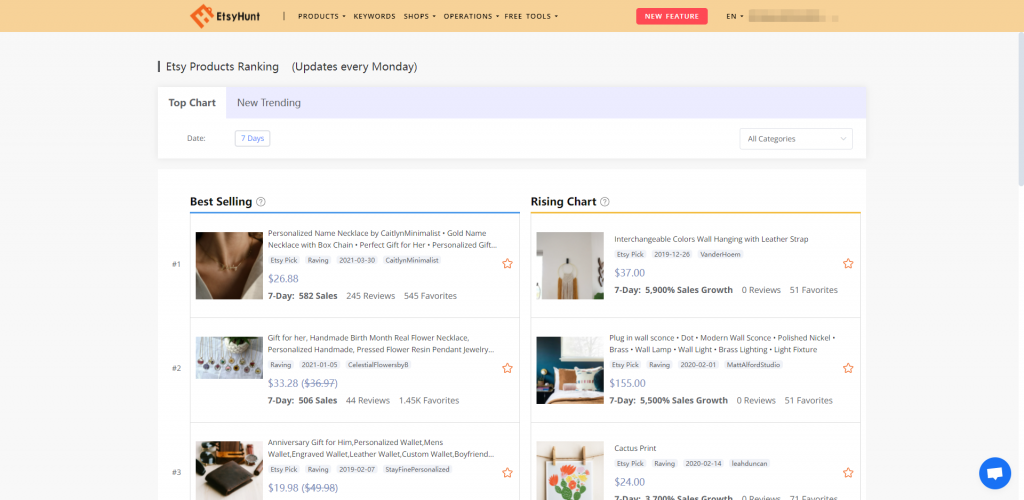
Task: Star the Cactus Print listing
Action: tap(848, 472)
